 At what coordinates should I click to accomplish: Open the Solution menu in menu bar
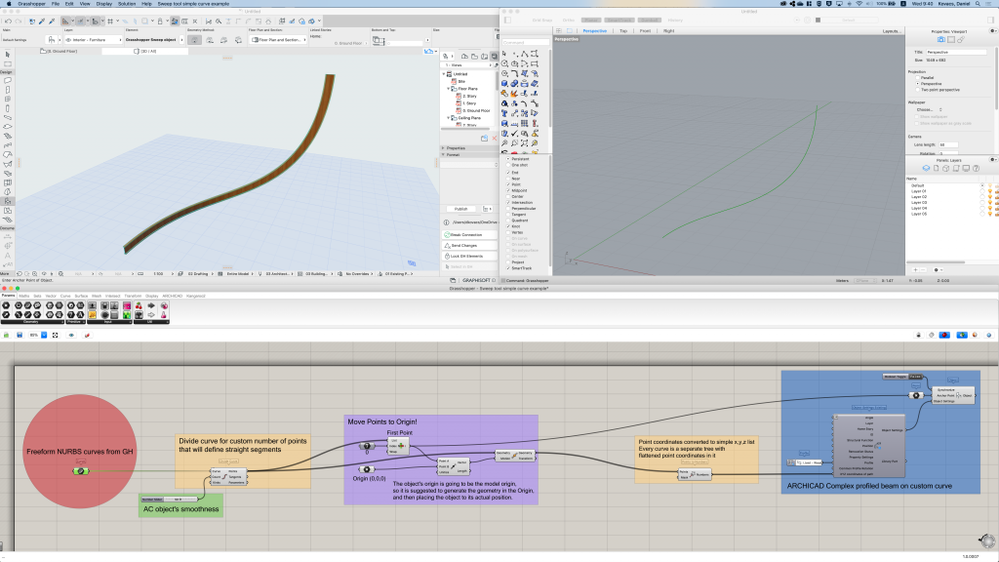127,4
